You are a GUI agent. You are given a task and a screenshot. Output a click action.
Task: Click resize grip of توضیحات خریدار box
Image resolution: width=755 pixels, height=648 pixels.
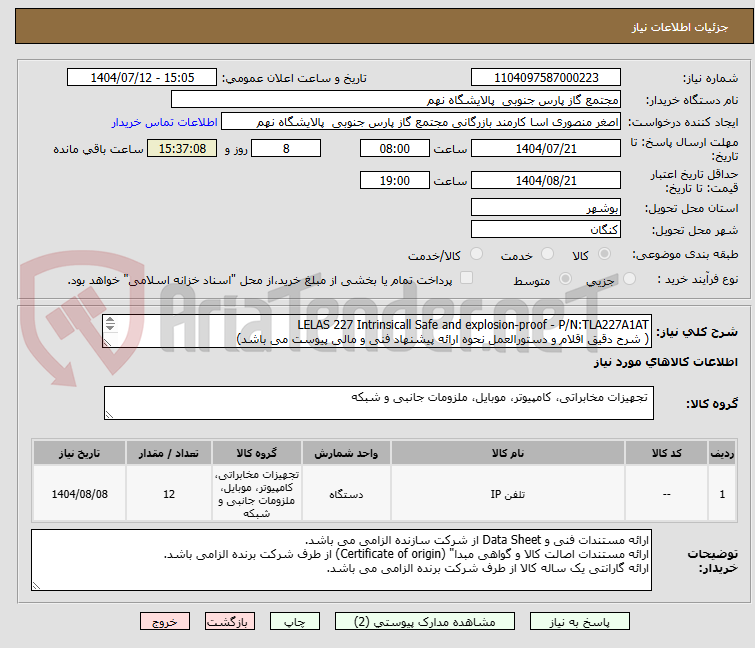[36, 585]
